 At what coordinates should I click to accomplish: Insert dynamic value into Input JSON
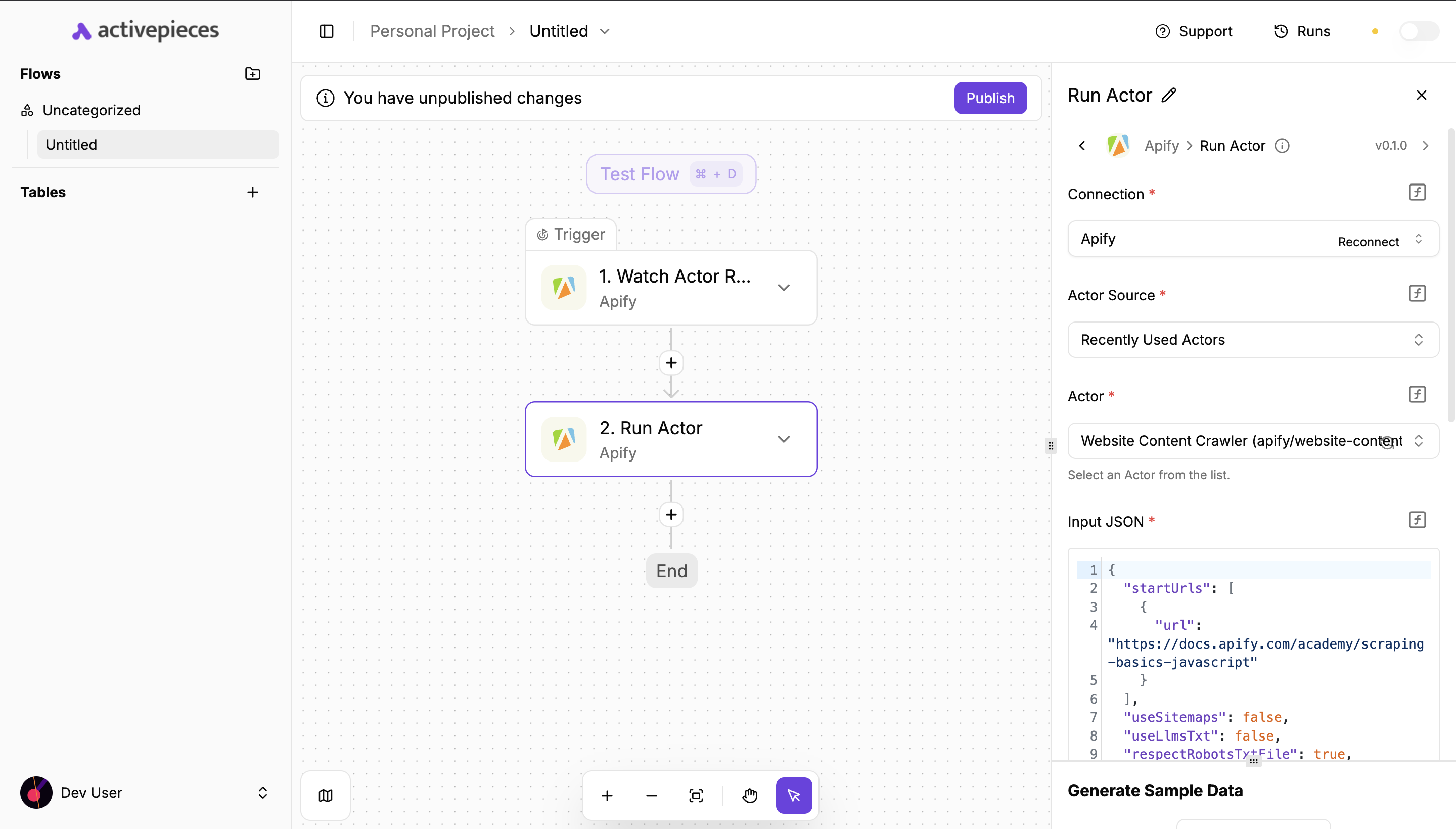[x=1417, y=520]
